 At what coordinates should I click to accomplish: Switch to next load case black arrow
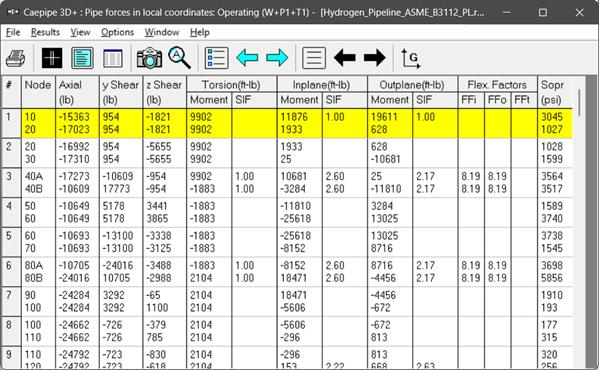pos(374,58)
